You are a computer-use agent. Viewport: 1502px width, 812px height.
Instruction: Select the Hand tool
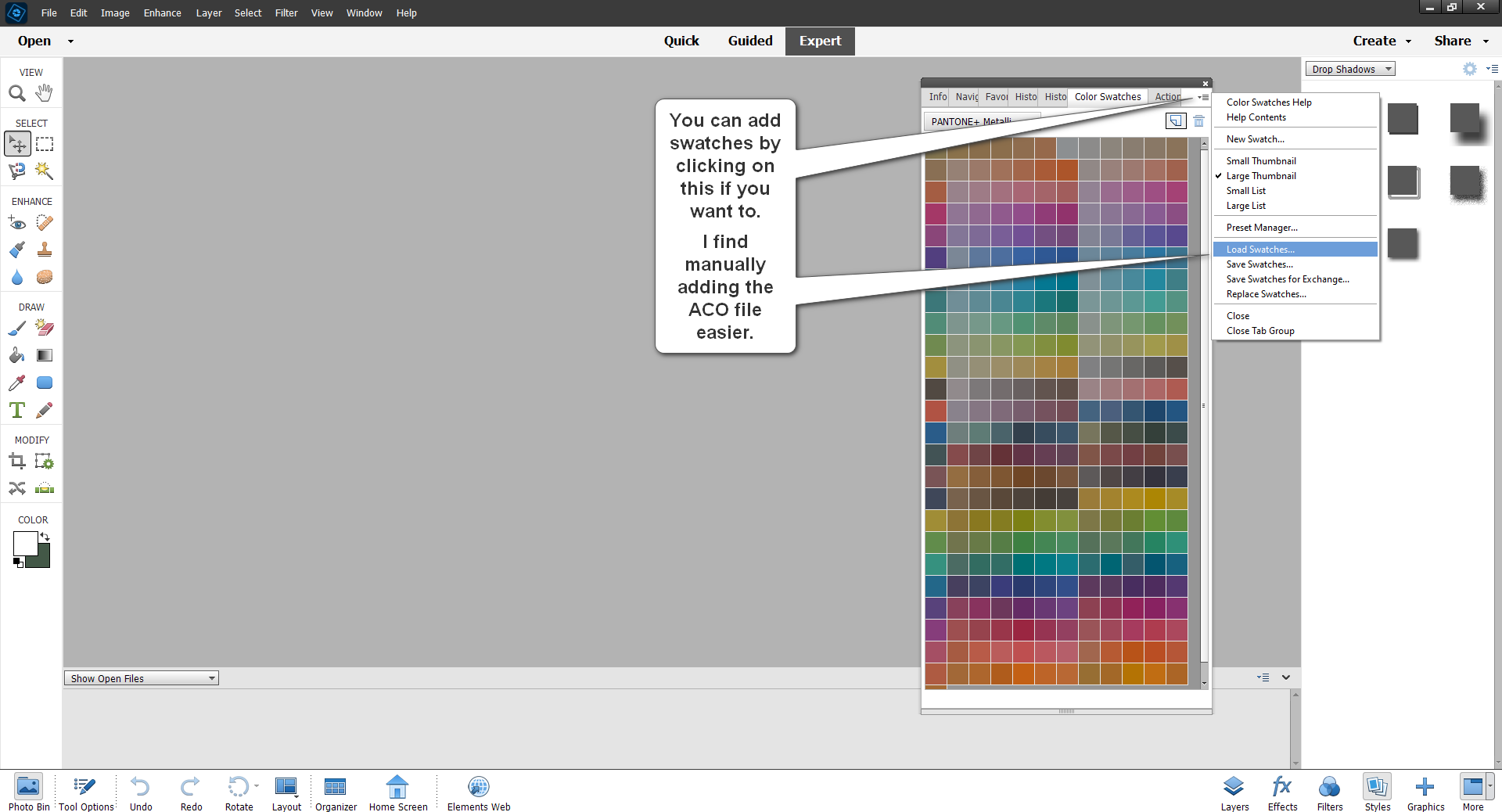click(x=44, y=92)
